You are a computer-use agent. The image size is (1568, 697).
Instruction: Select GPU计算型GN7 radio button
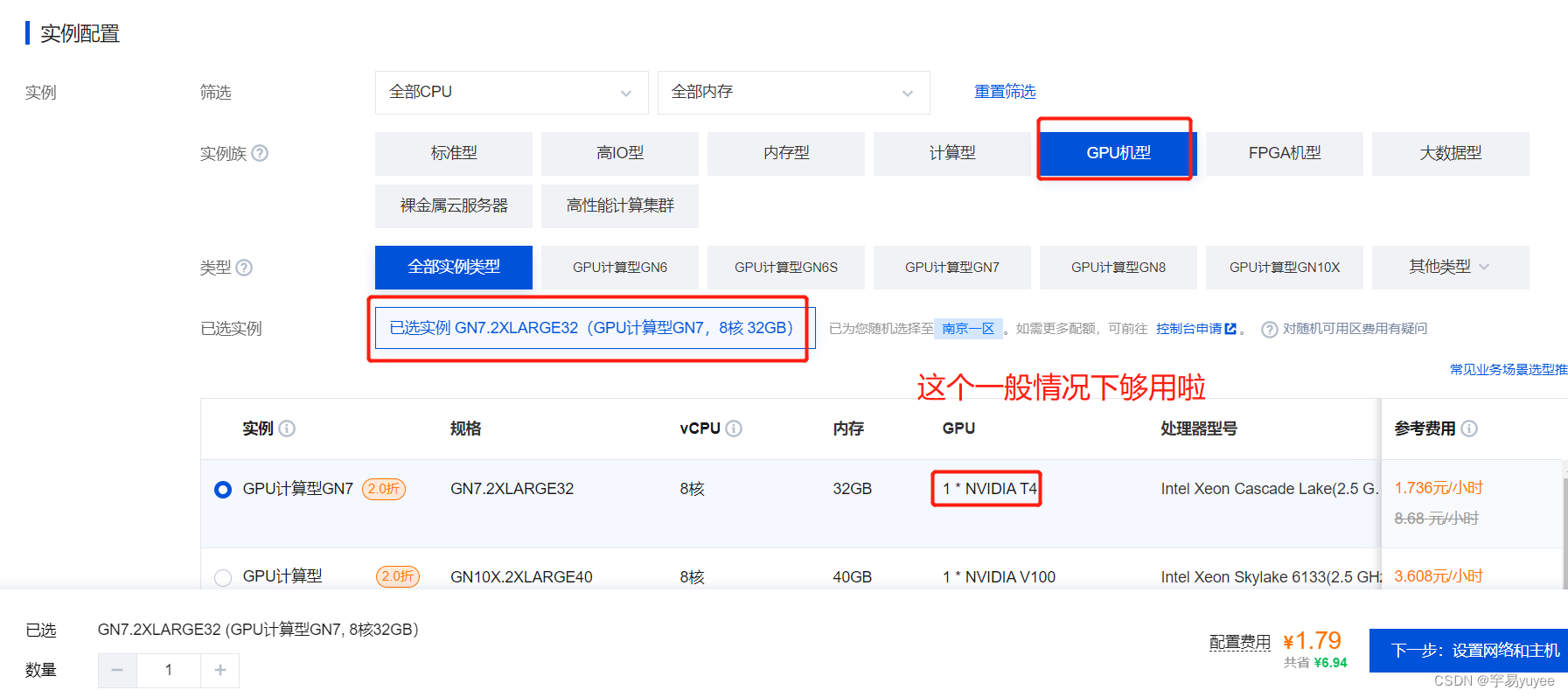click(223, 490)
